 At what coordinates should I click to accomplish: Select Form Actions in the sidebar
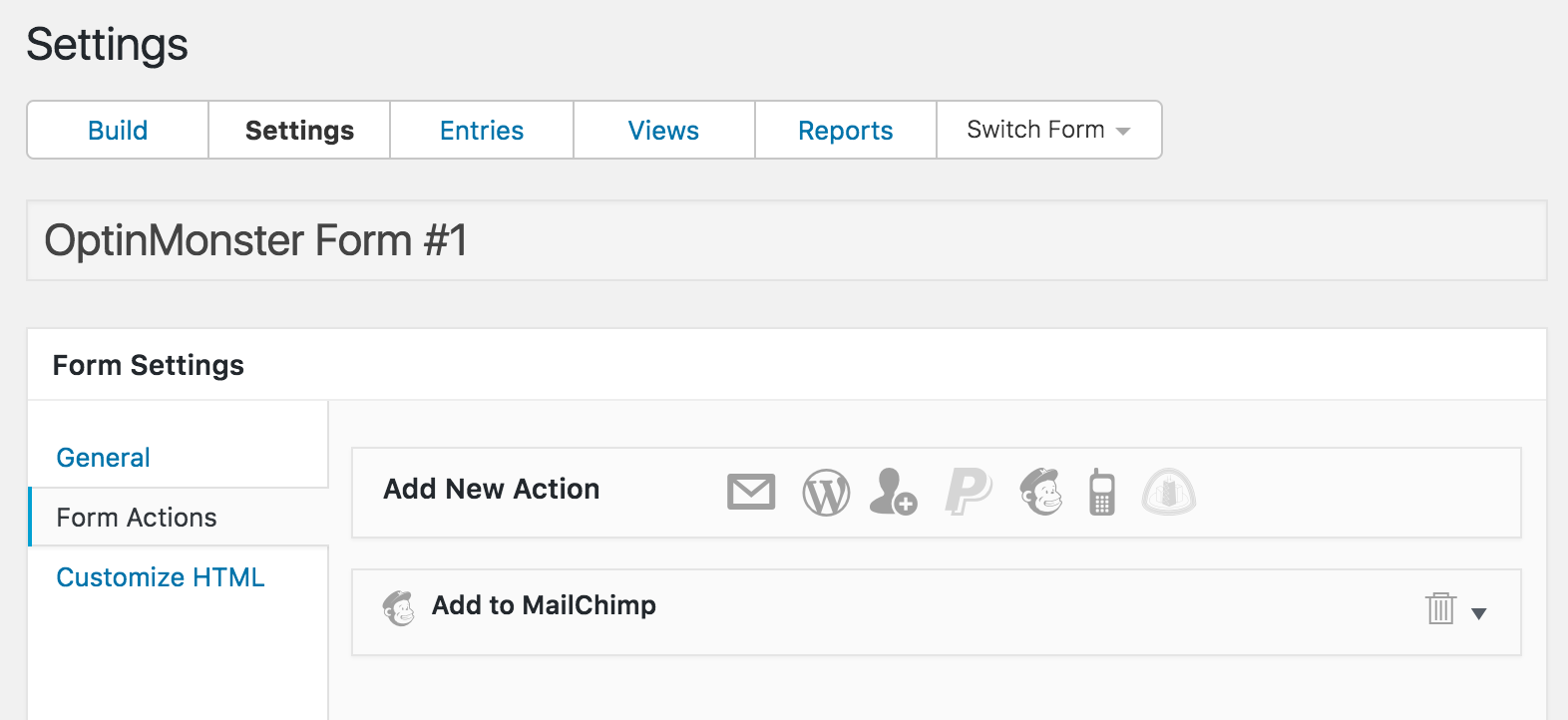(137, 518)
